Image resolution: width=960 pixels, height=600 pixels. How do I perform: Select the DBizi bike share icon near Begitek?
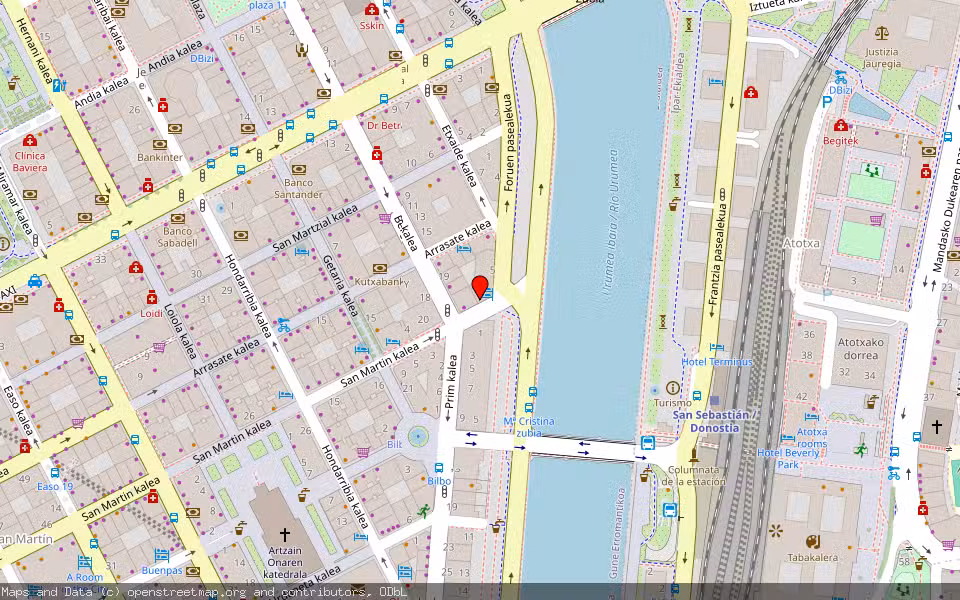841,78
